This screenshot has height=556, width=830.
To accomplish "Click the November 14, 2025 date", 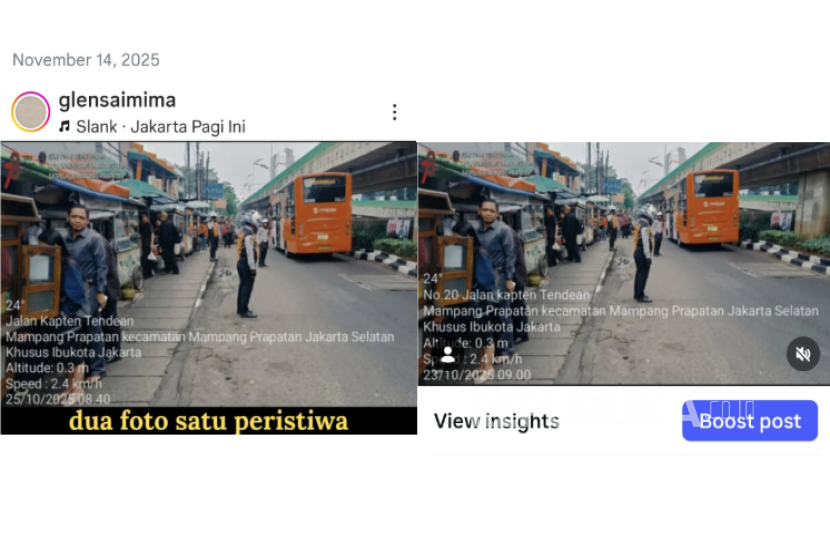I will 86,60.
